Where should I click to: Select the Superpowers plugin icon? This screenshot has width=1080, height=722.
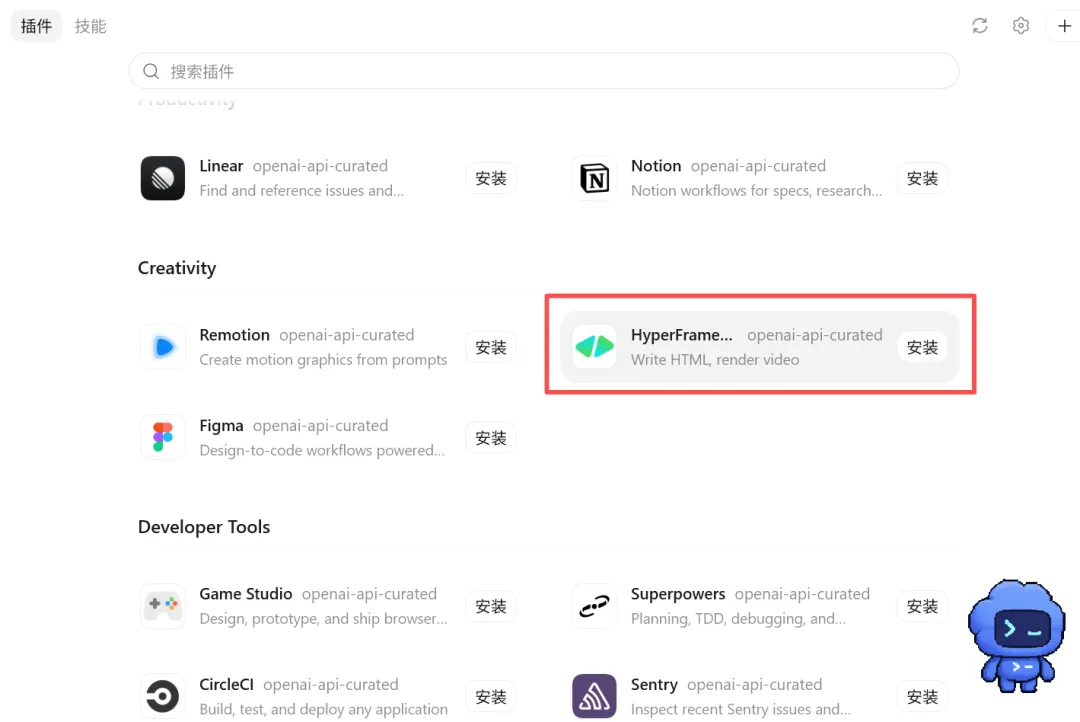pyautogui.click(x=594, y=606)
